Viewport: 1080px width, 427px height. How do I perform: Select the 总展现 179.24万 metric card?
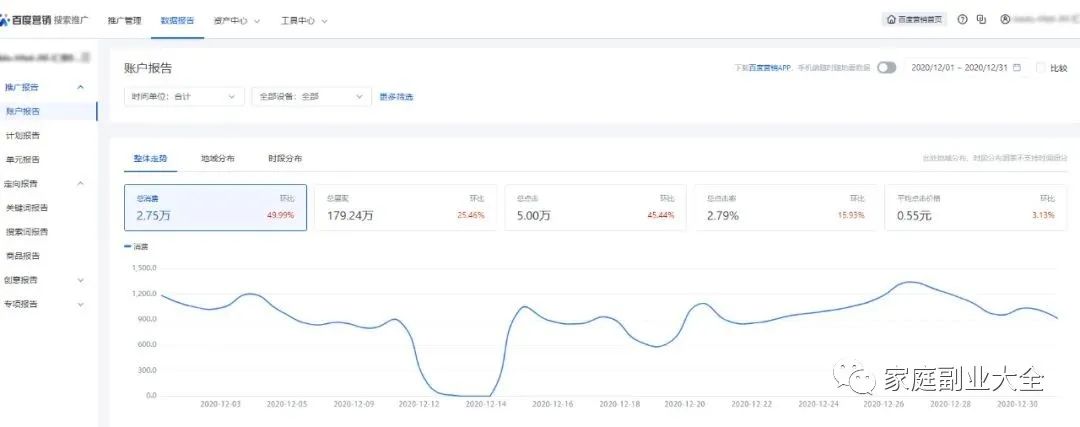coord(404,207)
